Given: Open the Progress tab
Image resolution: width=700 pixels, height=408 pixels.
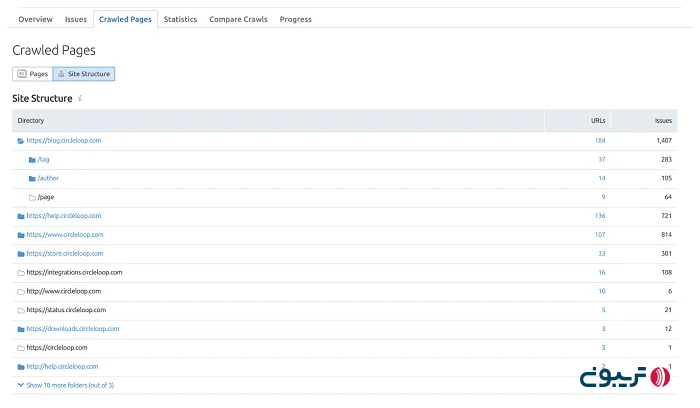Looking at the screenshot, I should coord(295,19).
